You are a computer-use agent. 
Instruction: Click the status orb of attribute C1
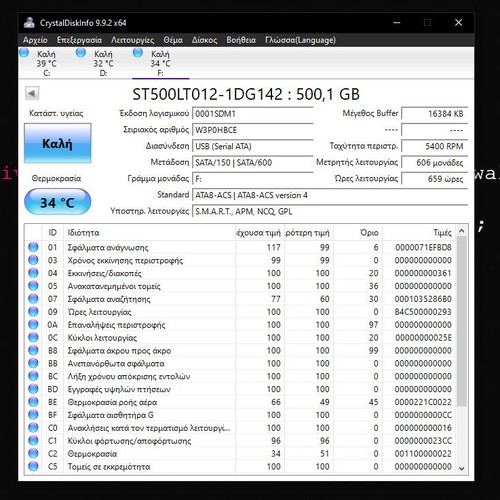[x=33, y=440]
